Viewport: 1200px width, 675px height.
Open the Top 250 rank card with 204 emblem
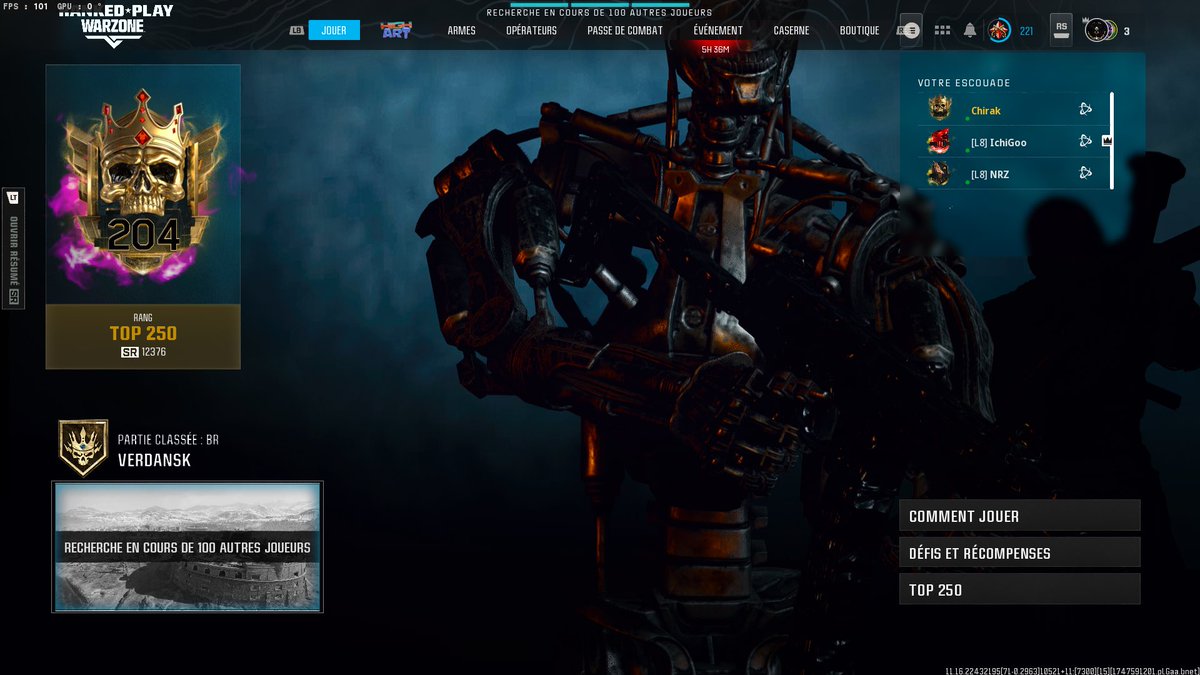pos(143,217)
